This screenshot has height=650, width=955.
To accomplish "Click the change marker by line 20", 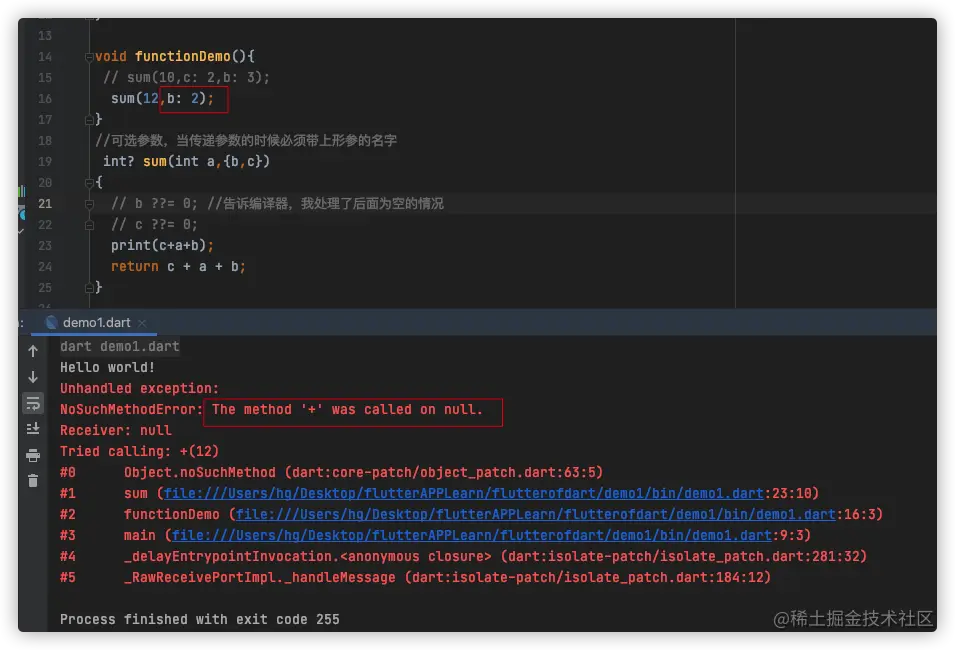I will point(21,191).
